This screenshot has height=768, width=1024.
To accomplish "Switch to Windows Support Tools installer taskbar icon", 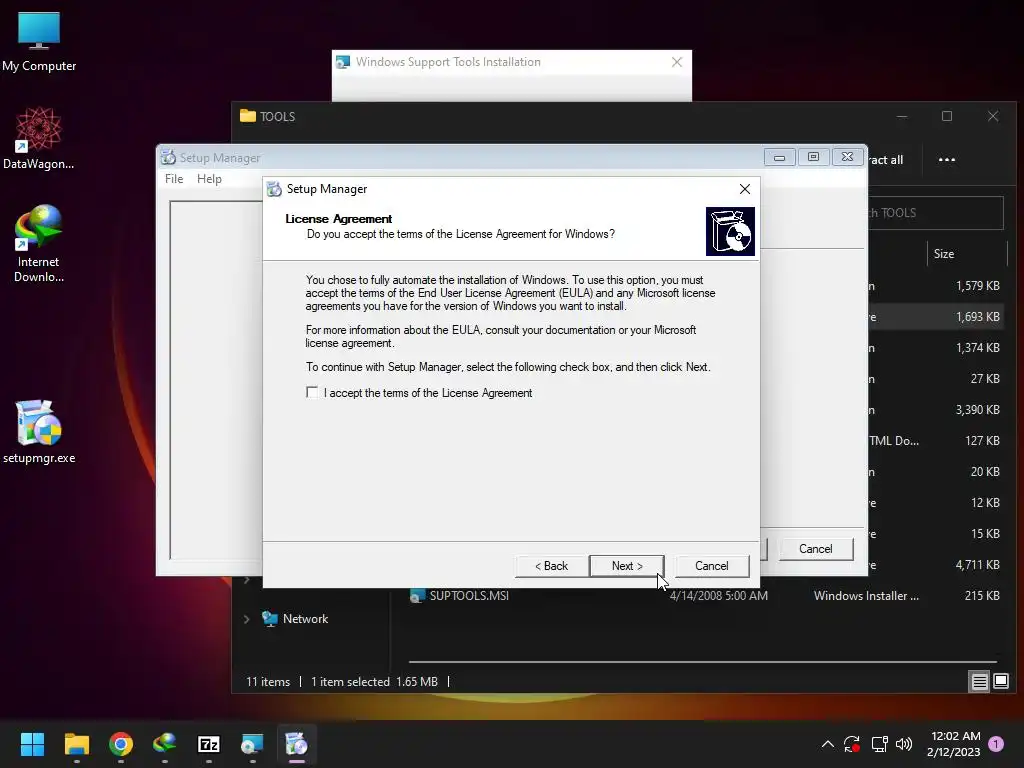I will [x=252, y=744].
